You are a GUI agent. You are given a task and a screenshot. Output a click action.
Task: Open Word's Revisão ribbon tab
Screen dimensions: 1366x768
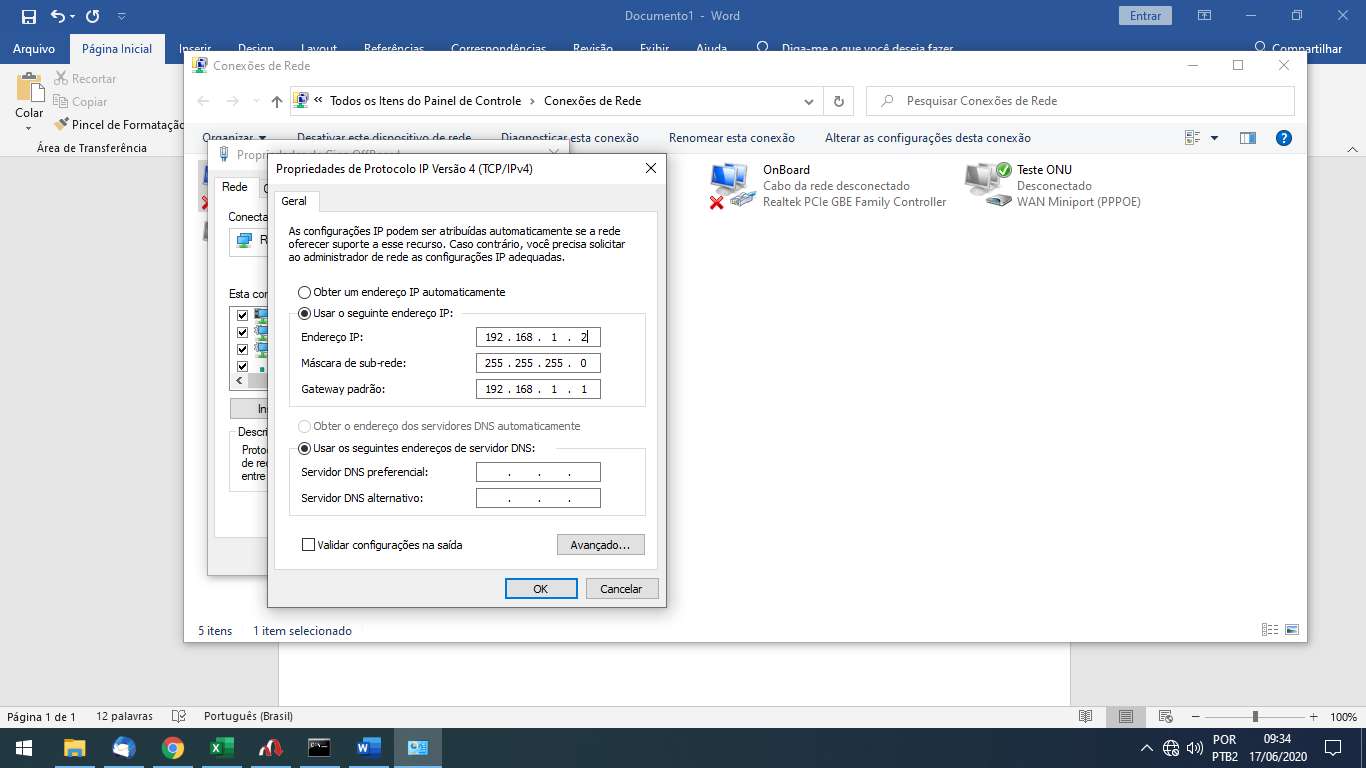592,47
